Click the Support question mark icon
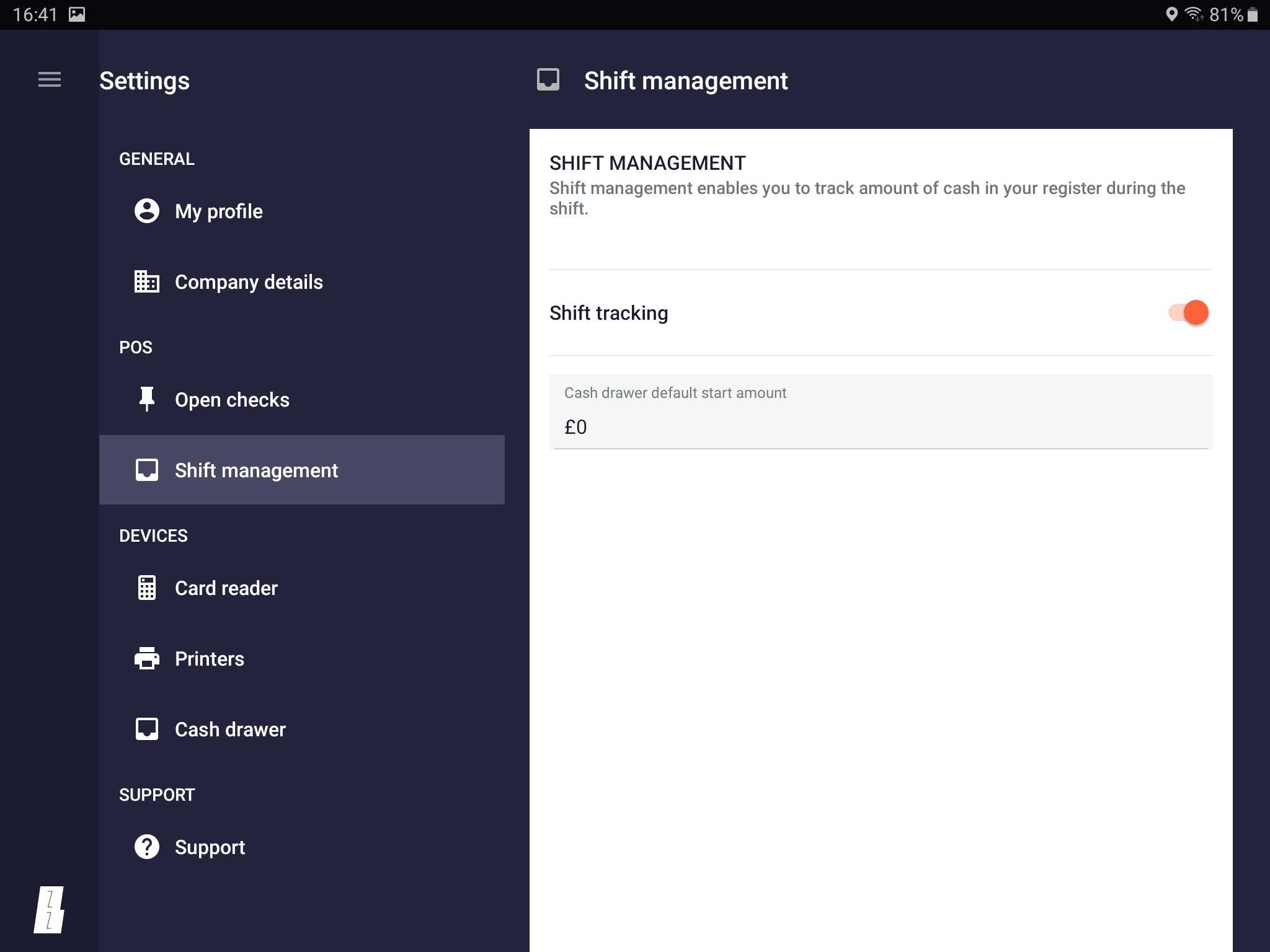This screenshot has width=1270, height=952. coord(147,847)
